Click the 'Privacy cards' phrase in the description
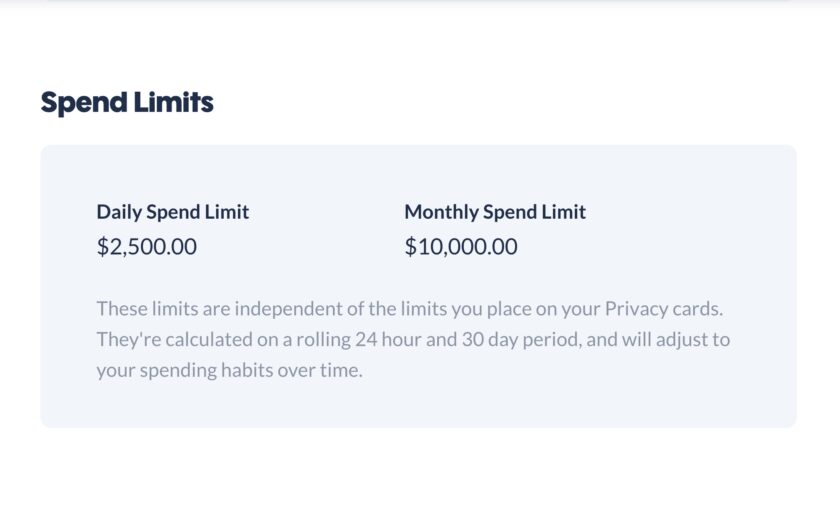This screenshot has width=840, height=508. point(664,309)
